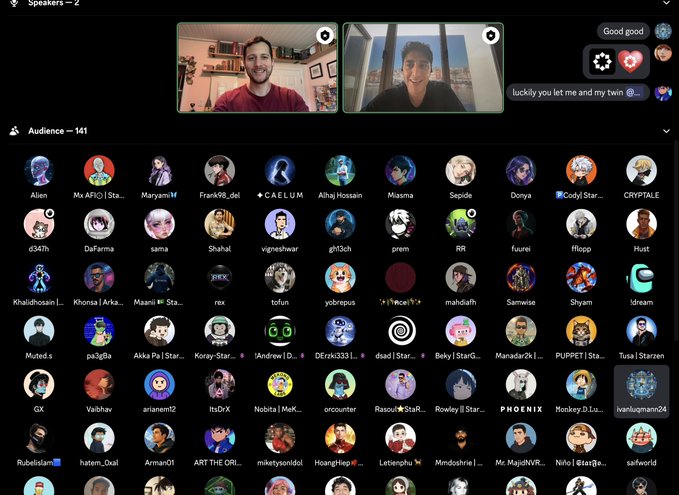The width and height of the screenshot is (679, 495).
Task: Select Muted.s avatar
Action: click(x=39, y=331)
